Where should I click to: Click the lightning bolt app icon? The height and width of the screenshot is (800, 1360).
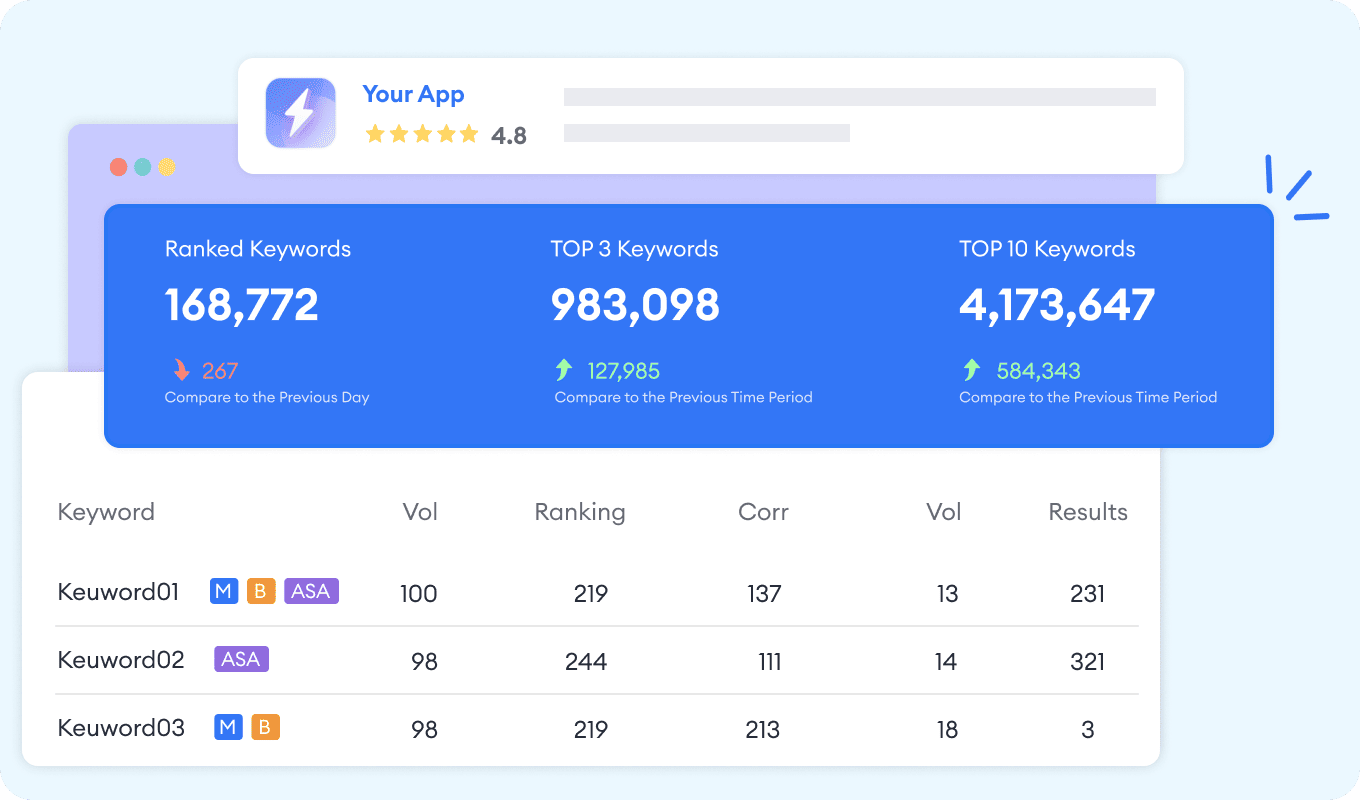300,113
